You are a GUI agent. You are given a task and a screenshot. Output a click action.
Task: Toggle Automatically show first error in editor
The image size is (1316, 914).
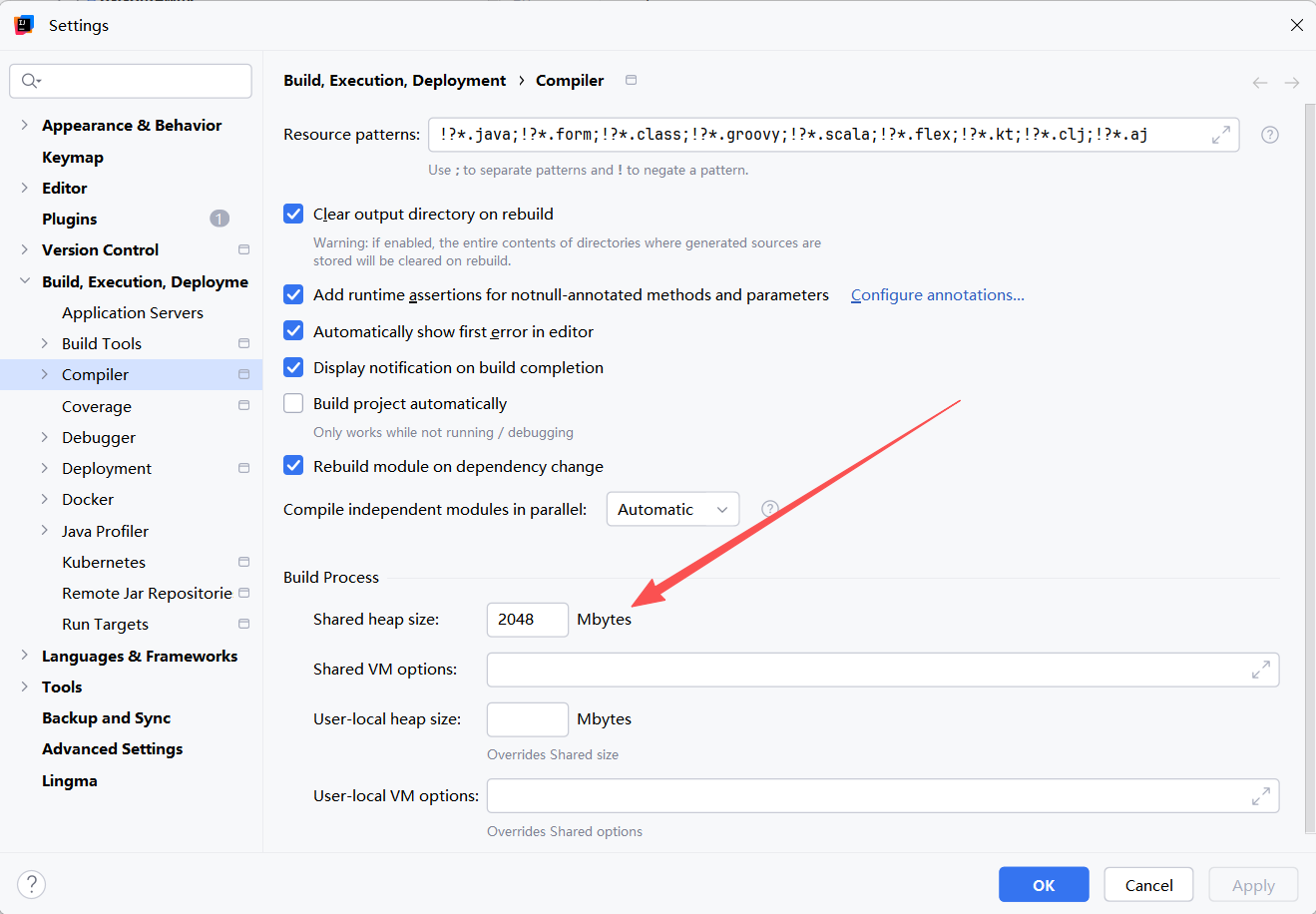click(293, 331)
